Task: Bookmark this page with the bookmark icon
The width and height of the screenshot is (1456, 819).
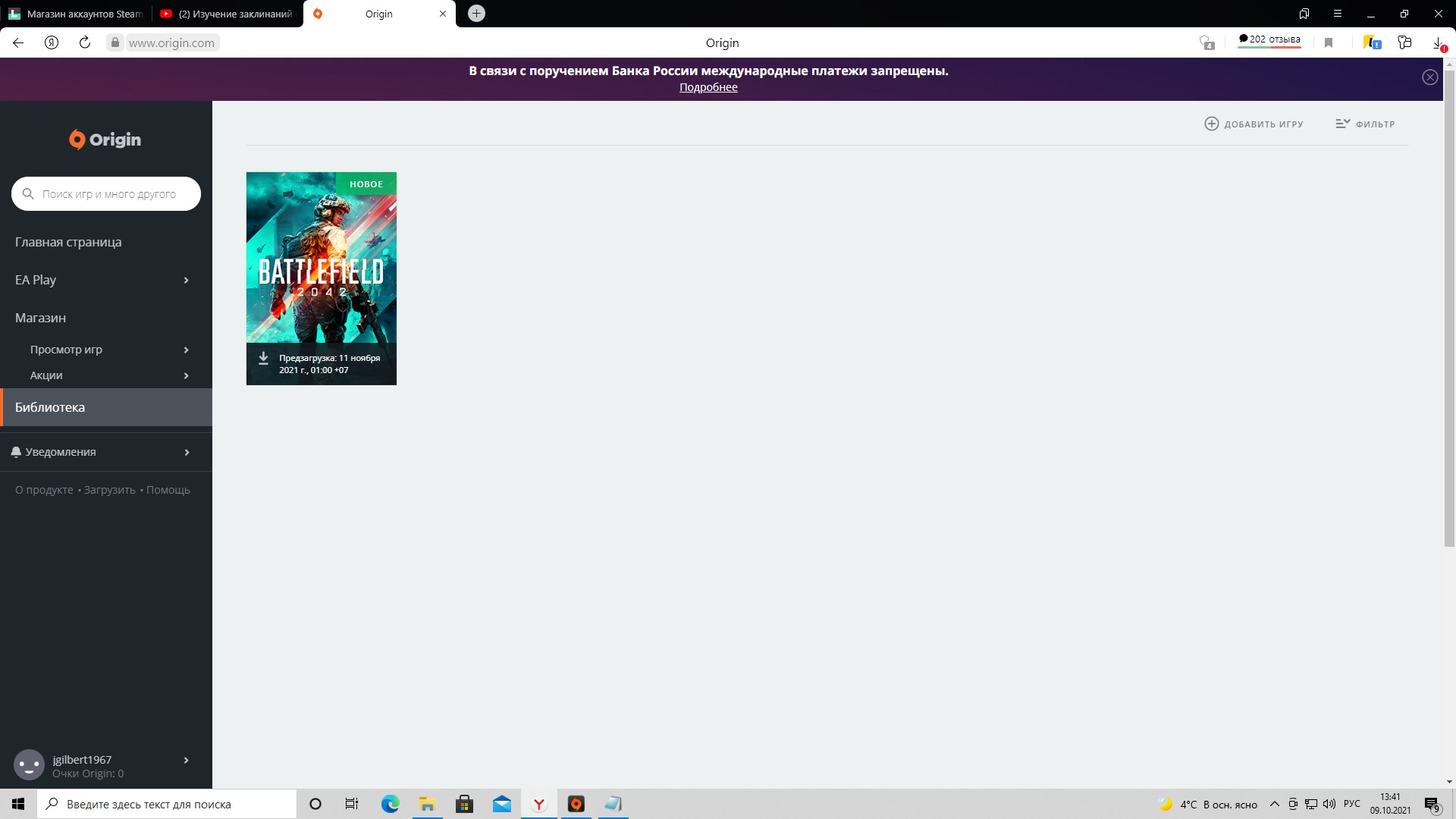Action: (1329, 42)
